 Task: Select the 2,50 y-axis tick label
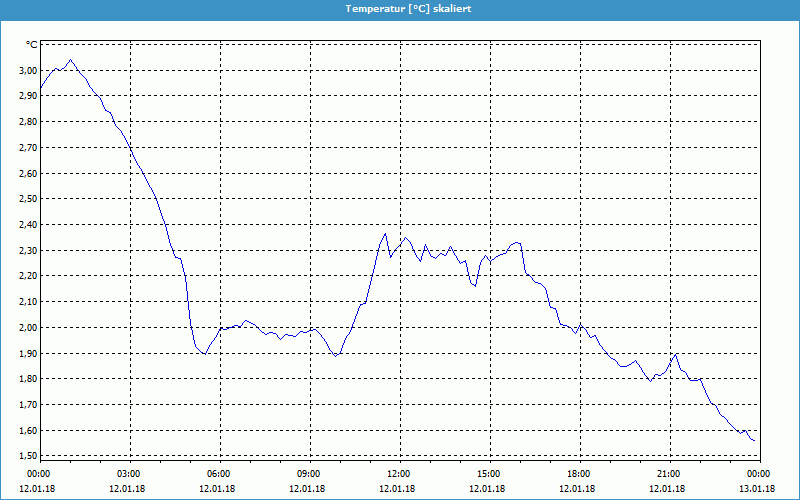pos(26,199)
